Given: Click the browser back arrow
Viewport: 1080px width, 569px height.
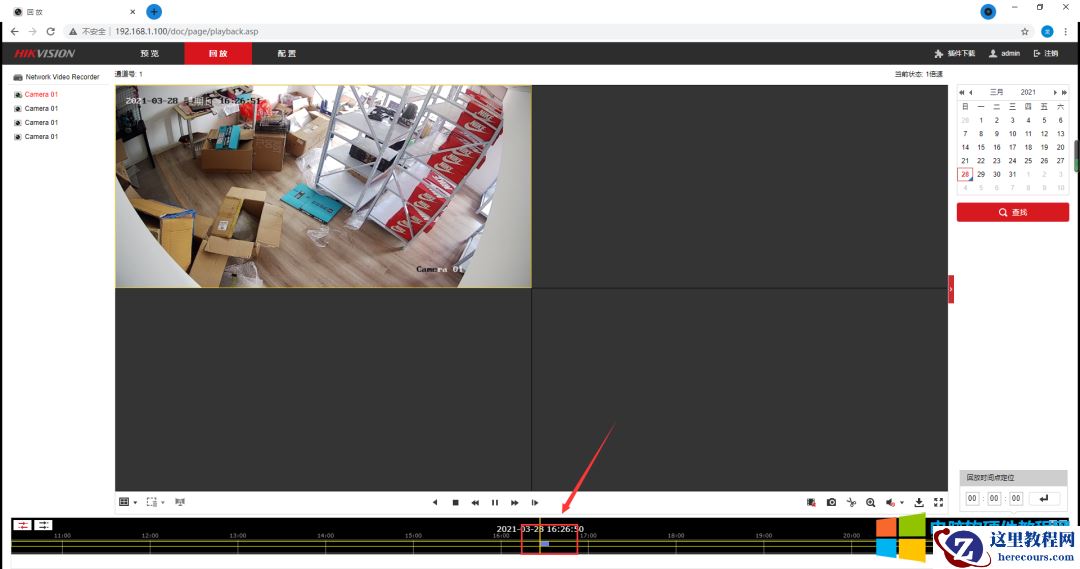Looking at the screenshot, I should (14, 32).
